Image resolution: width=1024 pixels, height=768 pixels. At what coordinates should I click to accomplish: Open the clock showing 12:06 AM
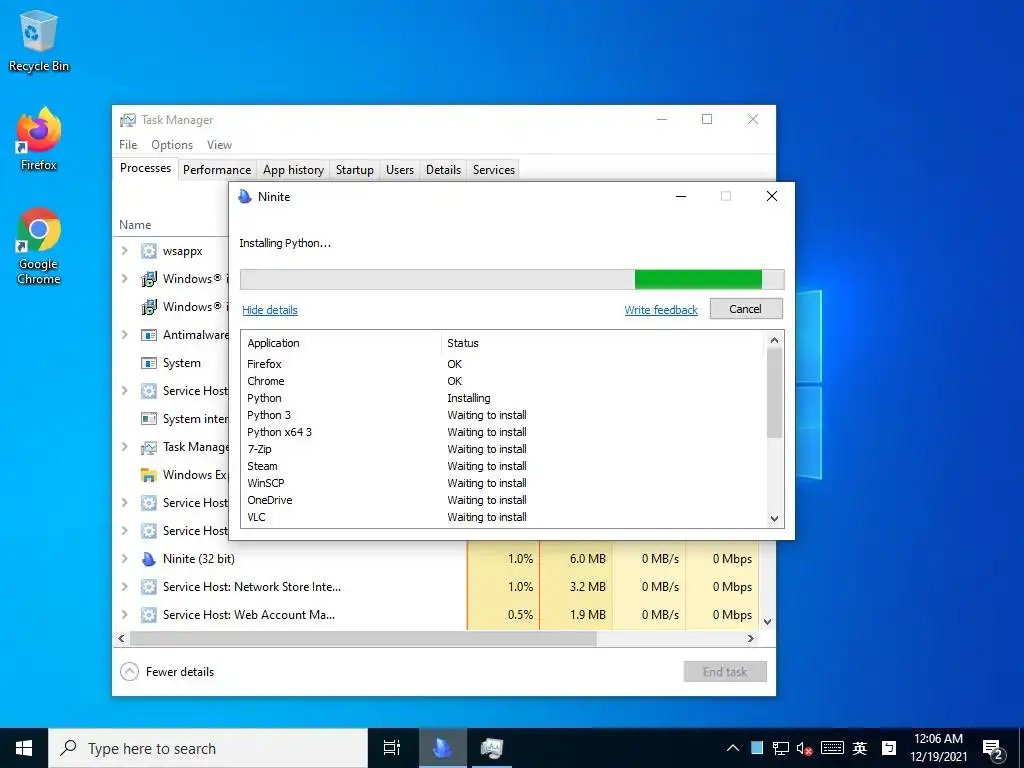click(938, 748)
